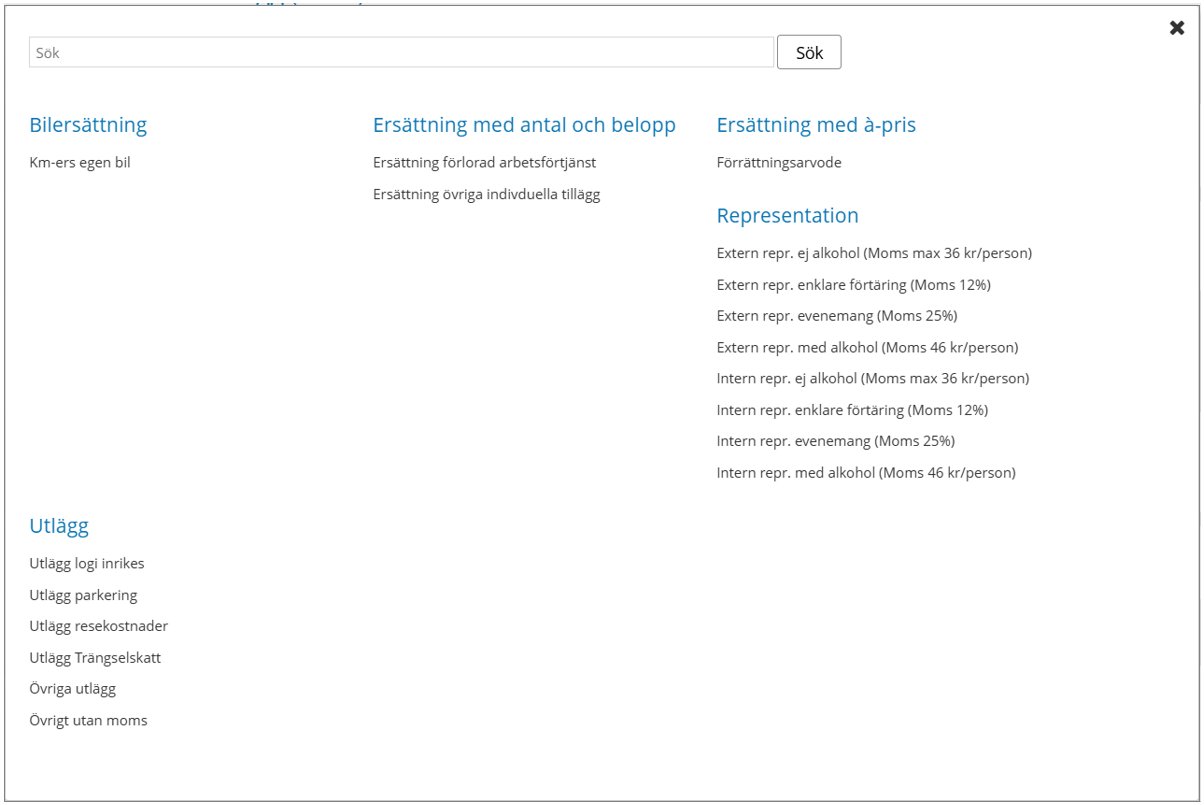The height and width of the screenshot is (805, 1204).
Task: Select Övrigt utan moms
Action: (88, 721)
